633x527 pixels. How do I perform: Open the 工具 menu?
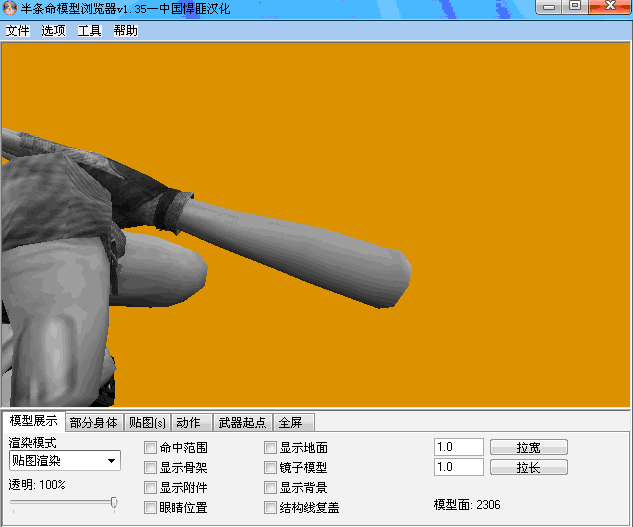(x=89, y=31)
